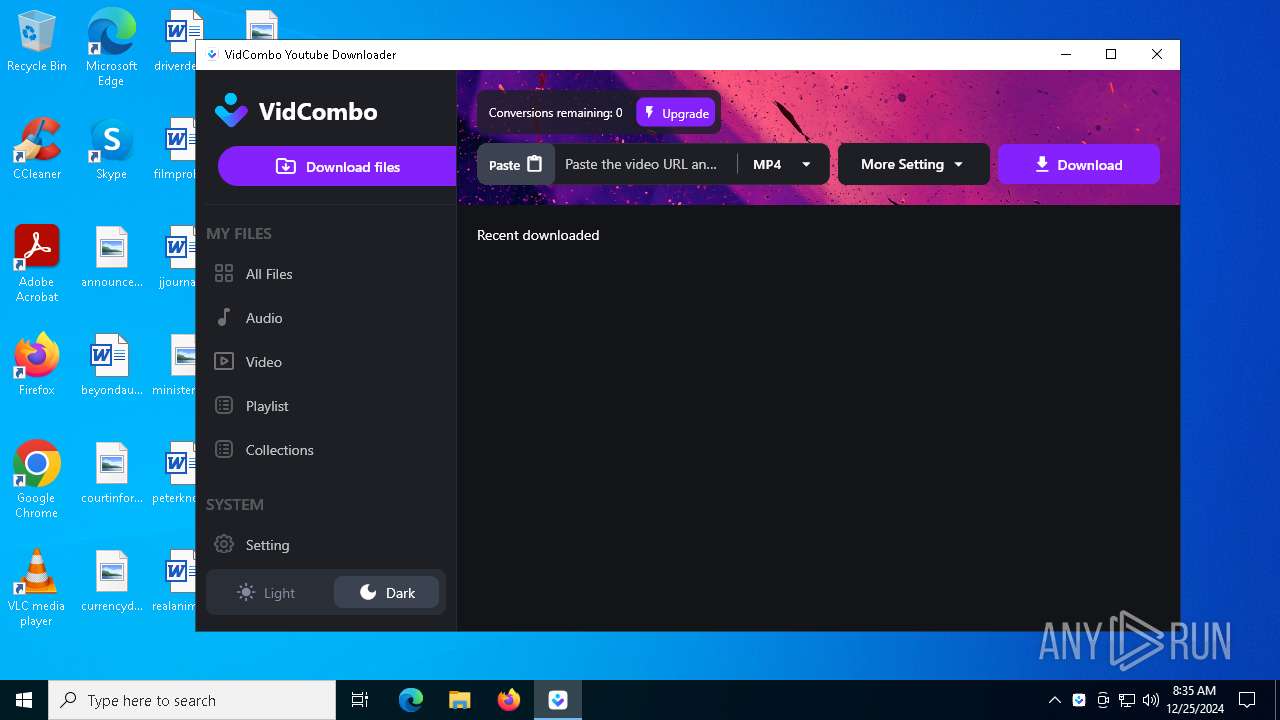The width and height of the screenshot is (1280, 720).
Task: Click the Upgrade button
Action: (x=676, y=113)
